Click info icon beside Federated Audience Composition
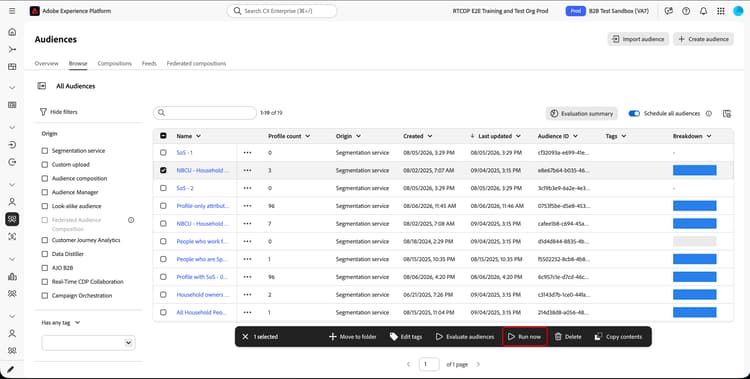Screen dimensions: 750x379 tap(131, 220)
